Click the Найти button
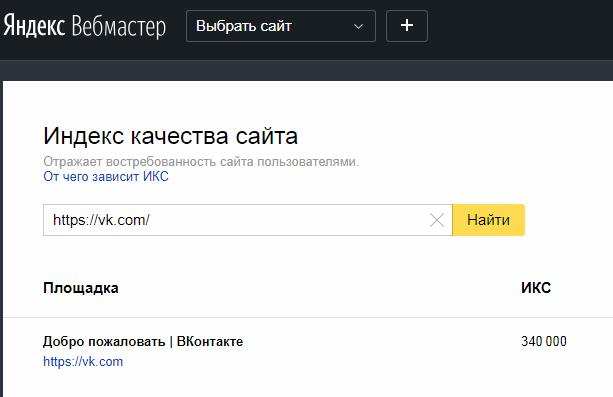 click(488, 220)
